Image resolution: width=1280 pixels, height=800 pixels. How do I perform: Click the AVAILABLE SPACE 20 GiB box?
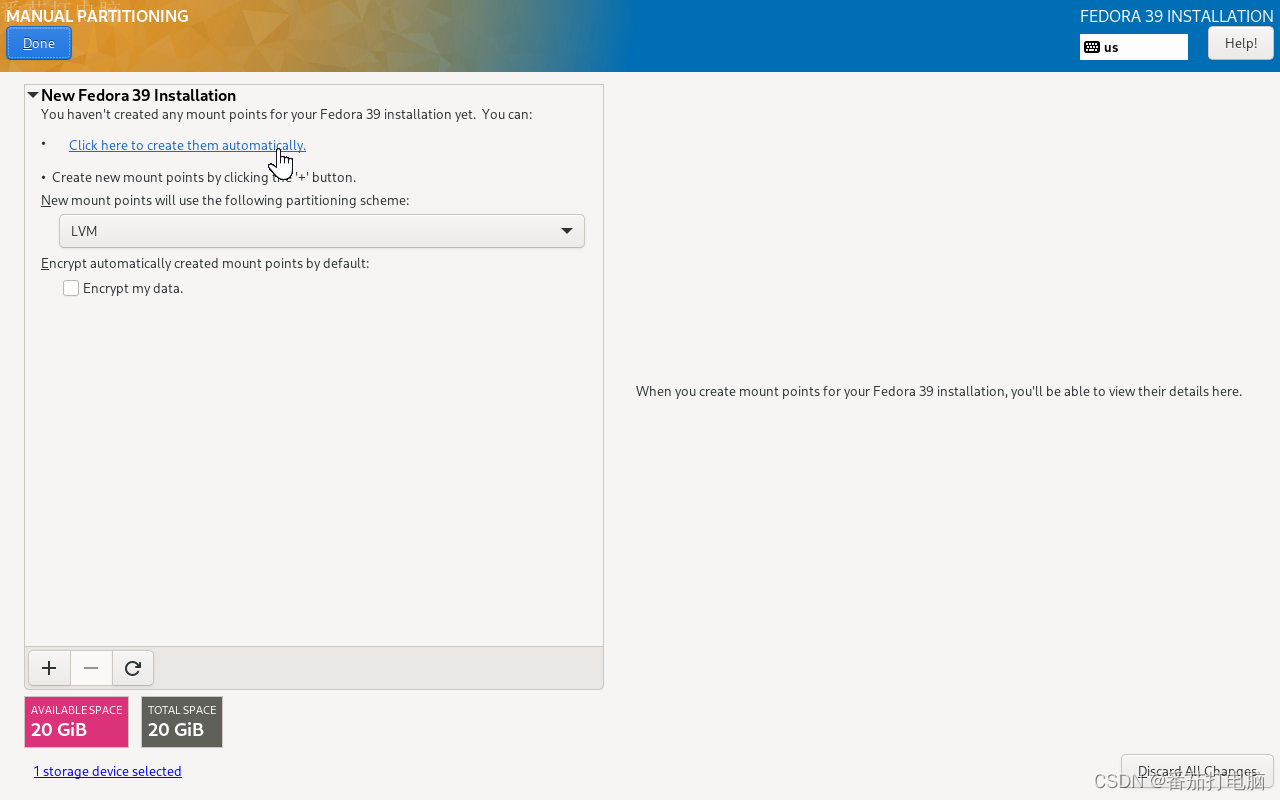[77, 722]
